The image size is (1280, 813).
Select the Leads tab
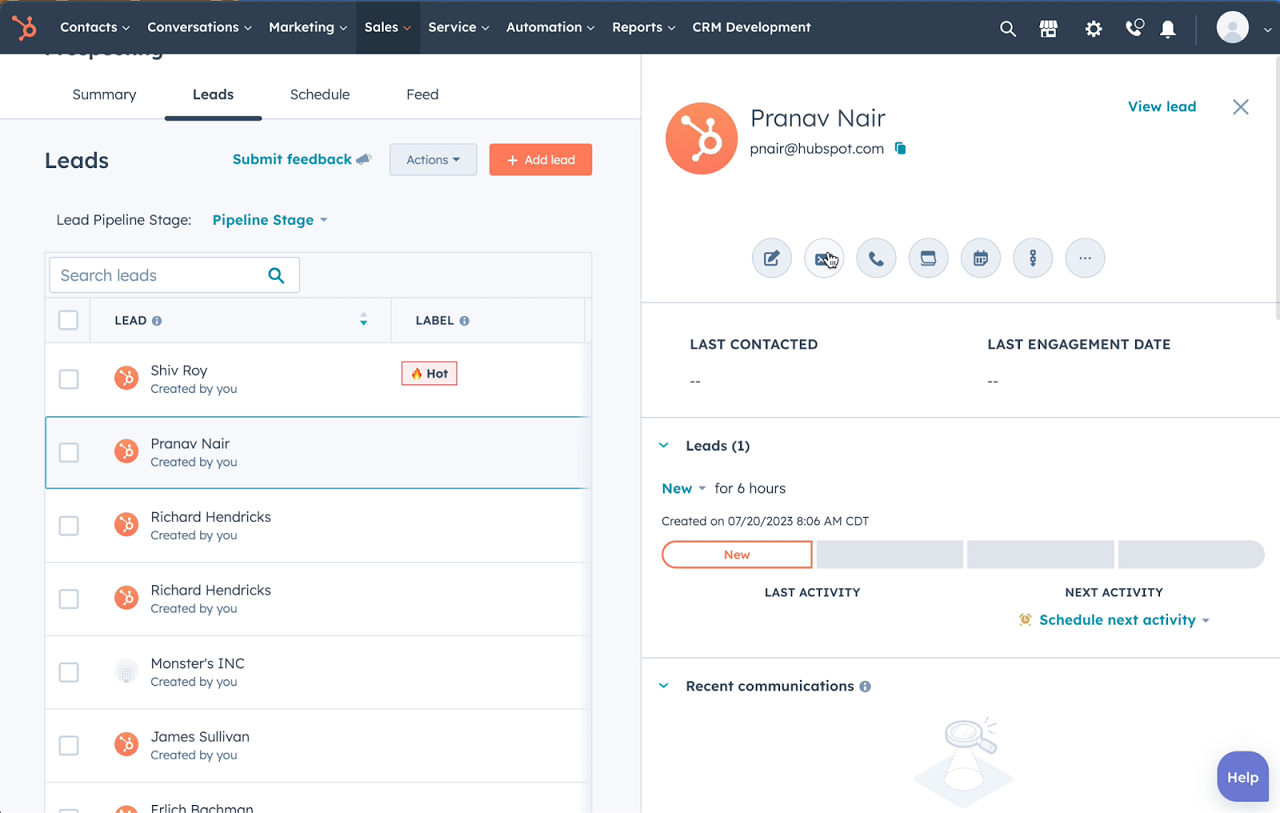pyautogui.click(x=213, y=94)
